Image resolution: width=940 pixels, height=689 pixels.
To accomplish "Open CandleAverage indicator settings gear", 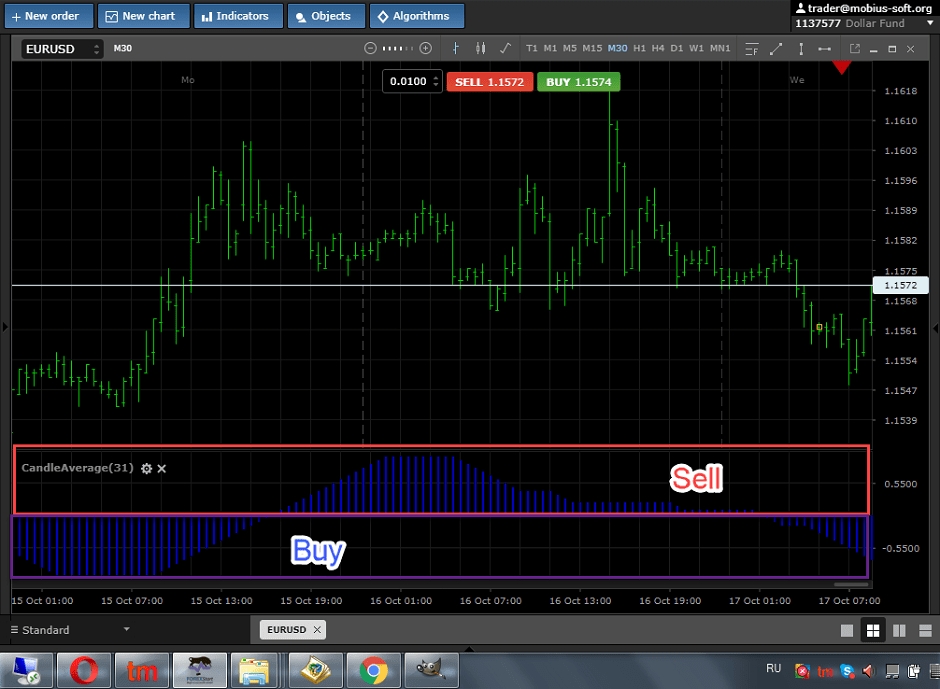I will point(146,468).
